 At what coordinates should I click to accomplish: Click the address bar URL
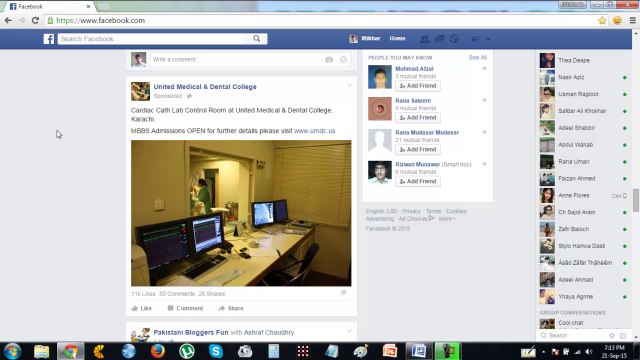pyautogui.click(x=100, y=20)
